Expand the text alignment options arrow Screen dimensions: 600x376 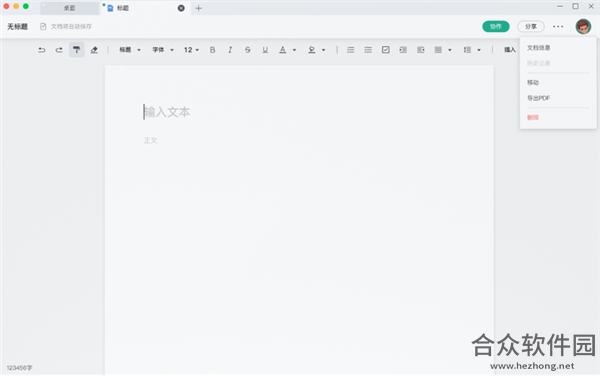point(450,50)
